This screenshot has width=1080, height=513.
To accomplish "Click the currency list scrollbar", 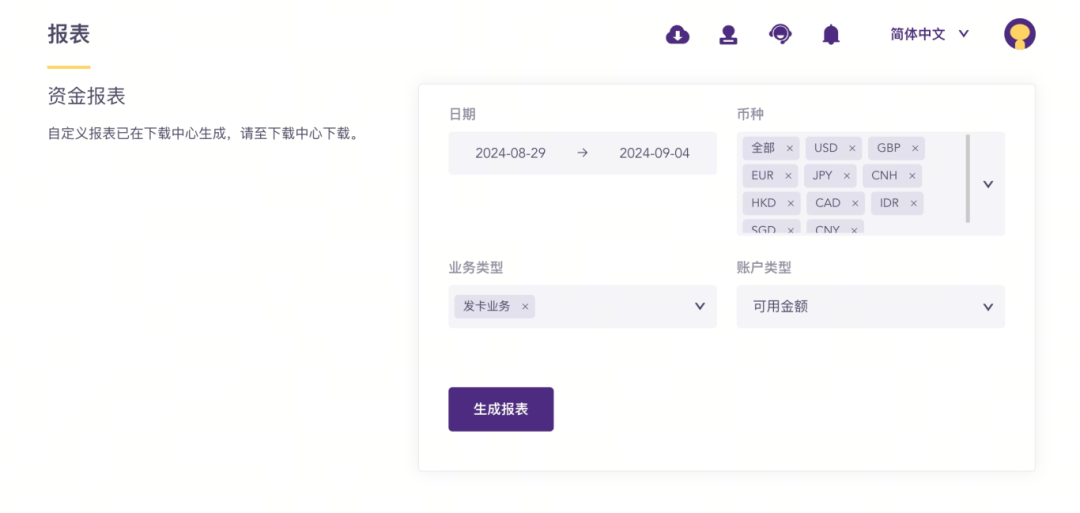I will click(968, 178).
